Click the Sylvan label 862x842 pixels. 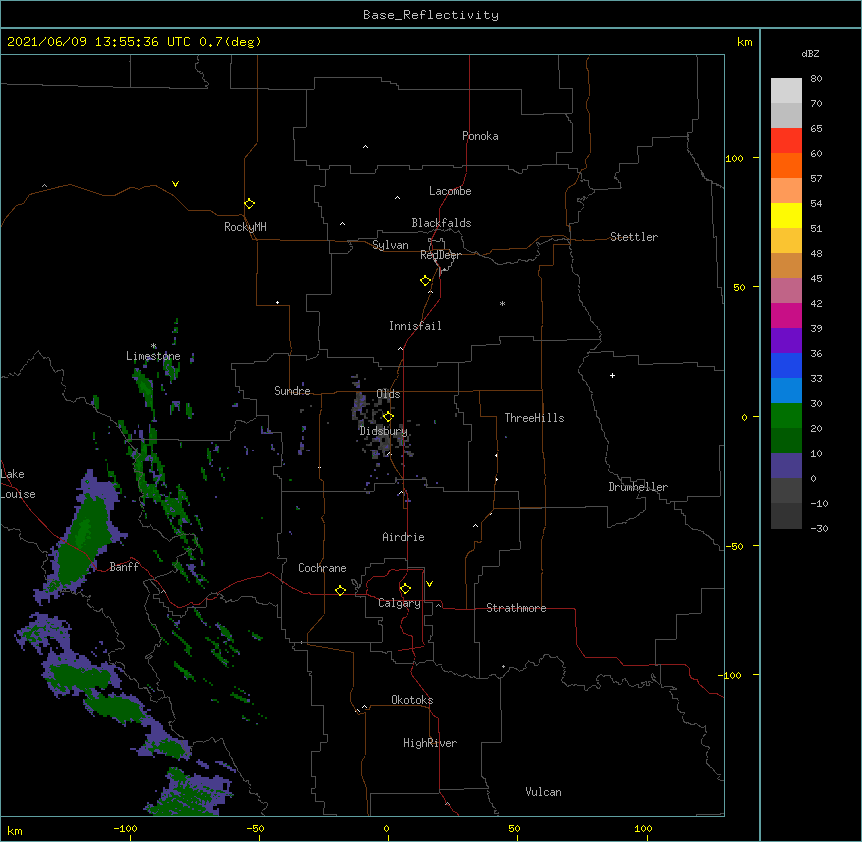coord(390,245)
